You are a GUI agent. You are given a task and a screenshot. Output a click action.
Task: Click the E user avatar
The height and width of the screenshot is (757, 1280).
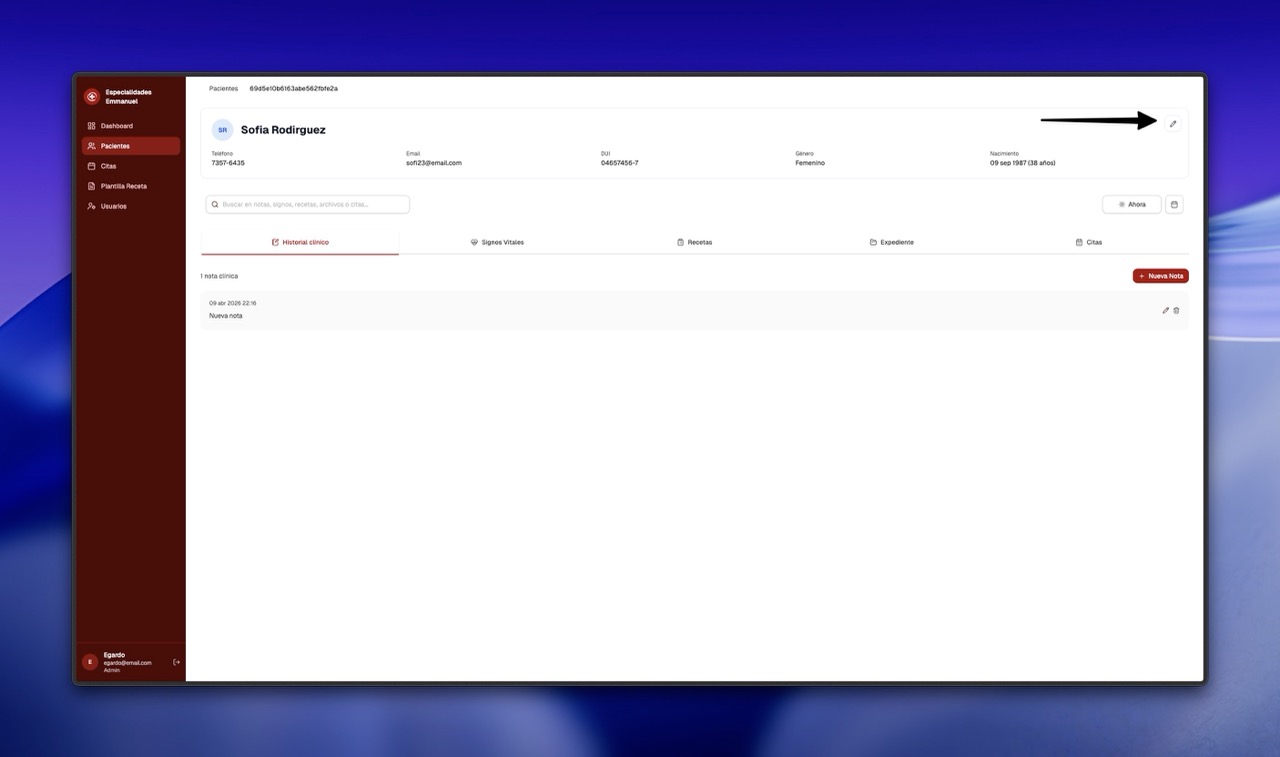pos(90,662)
